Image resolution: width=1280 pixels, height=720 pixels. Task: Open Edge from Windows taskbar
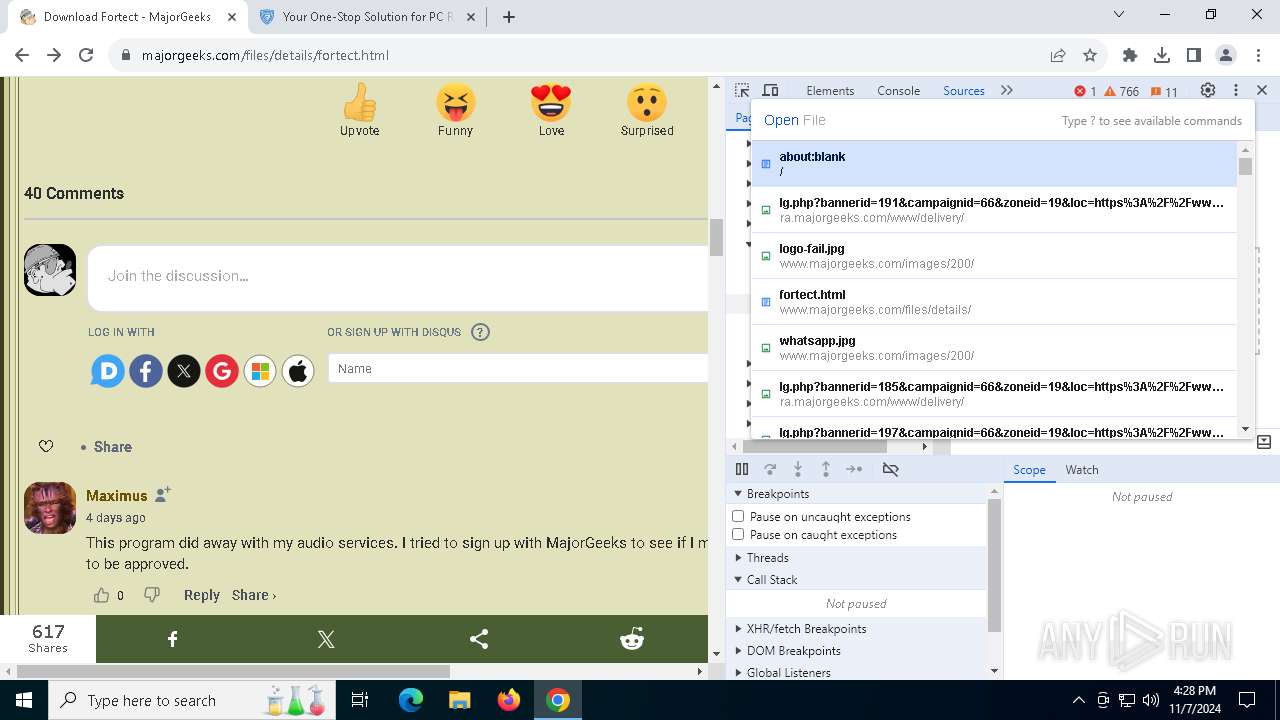pyautogui.click(x=411, y=700)
